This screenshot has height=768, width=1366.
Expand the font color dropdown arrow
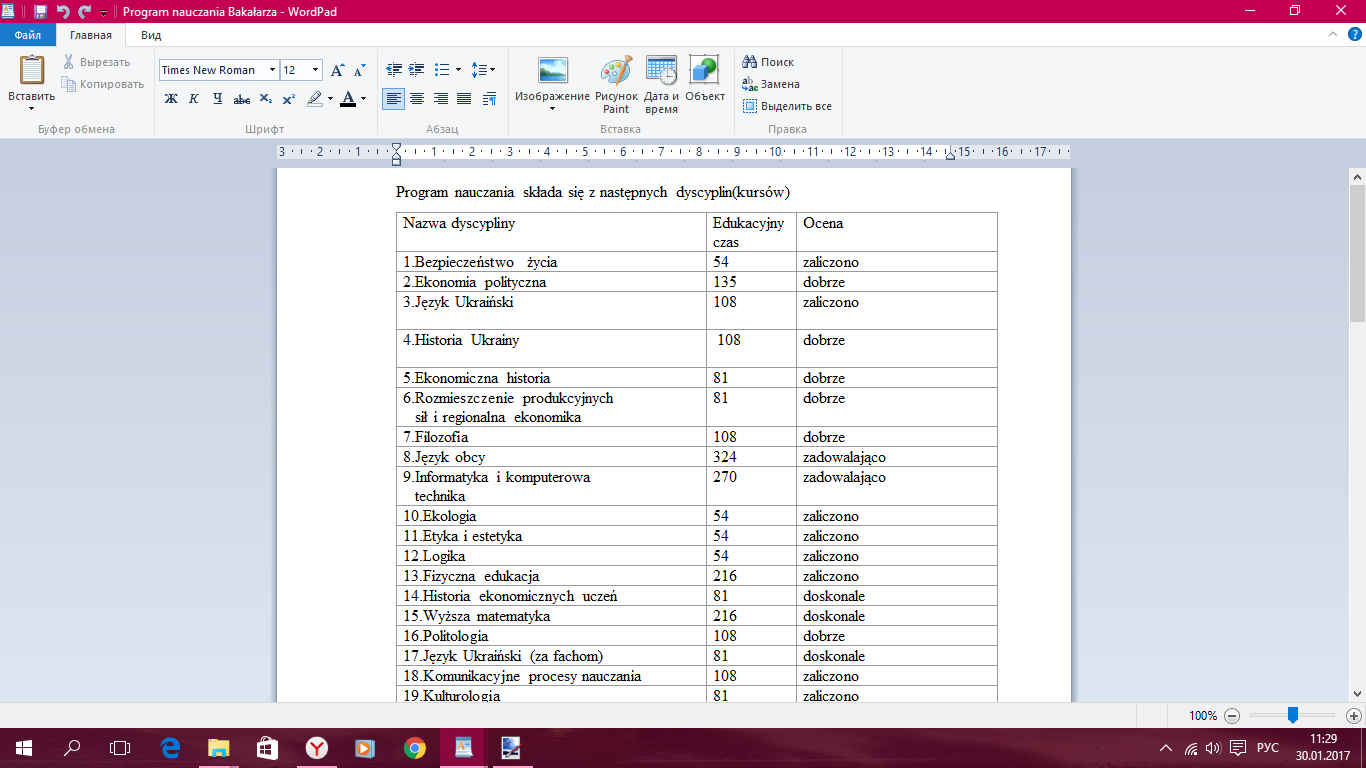(363, 99)
